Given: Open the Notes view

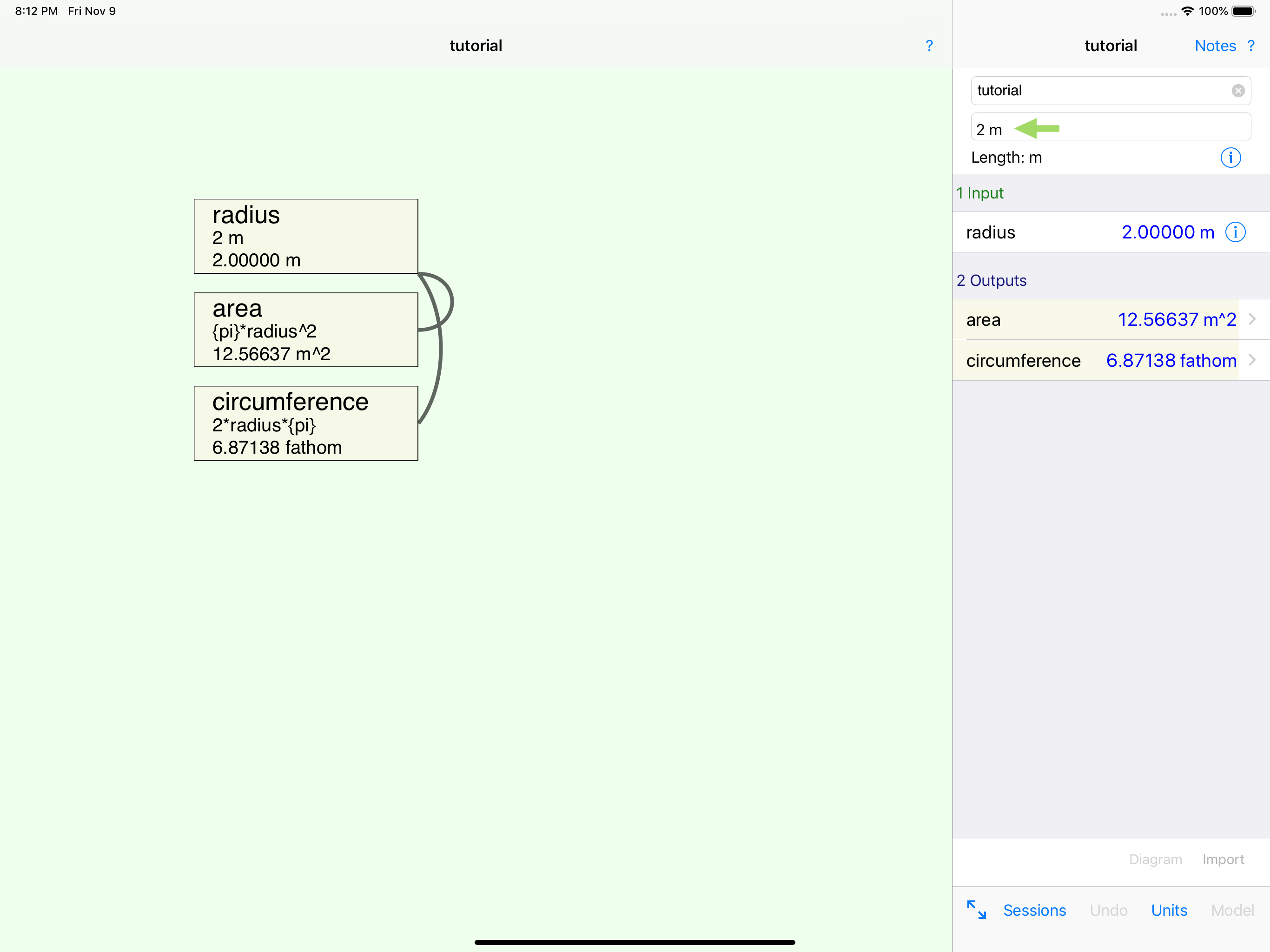Looking at the screenshot, I should coord(1215,46).
